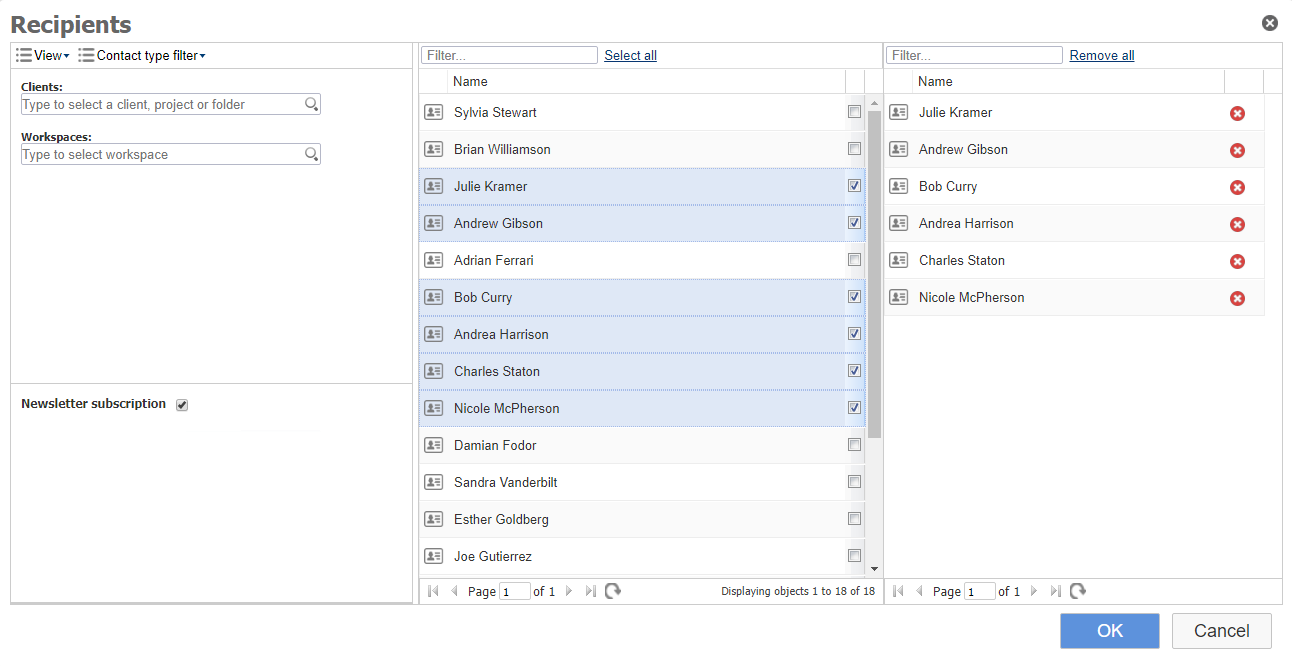Click contact card icon next to Sylvia Stewart

click(x=433, y=112)
